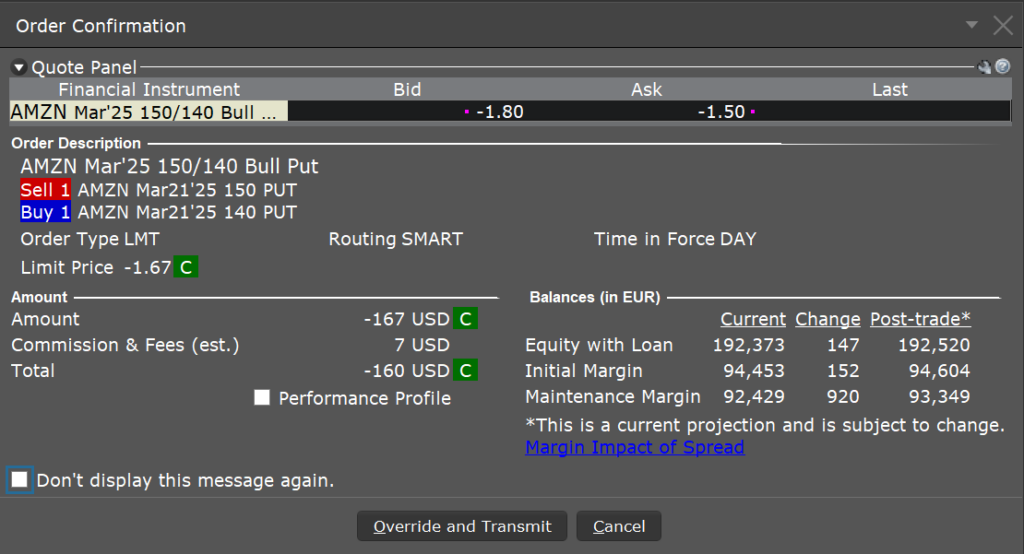The image size is (1024, 554).
Task: Click the blue Buy 1 leg badge
Action: [45, 212]
